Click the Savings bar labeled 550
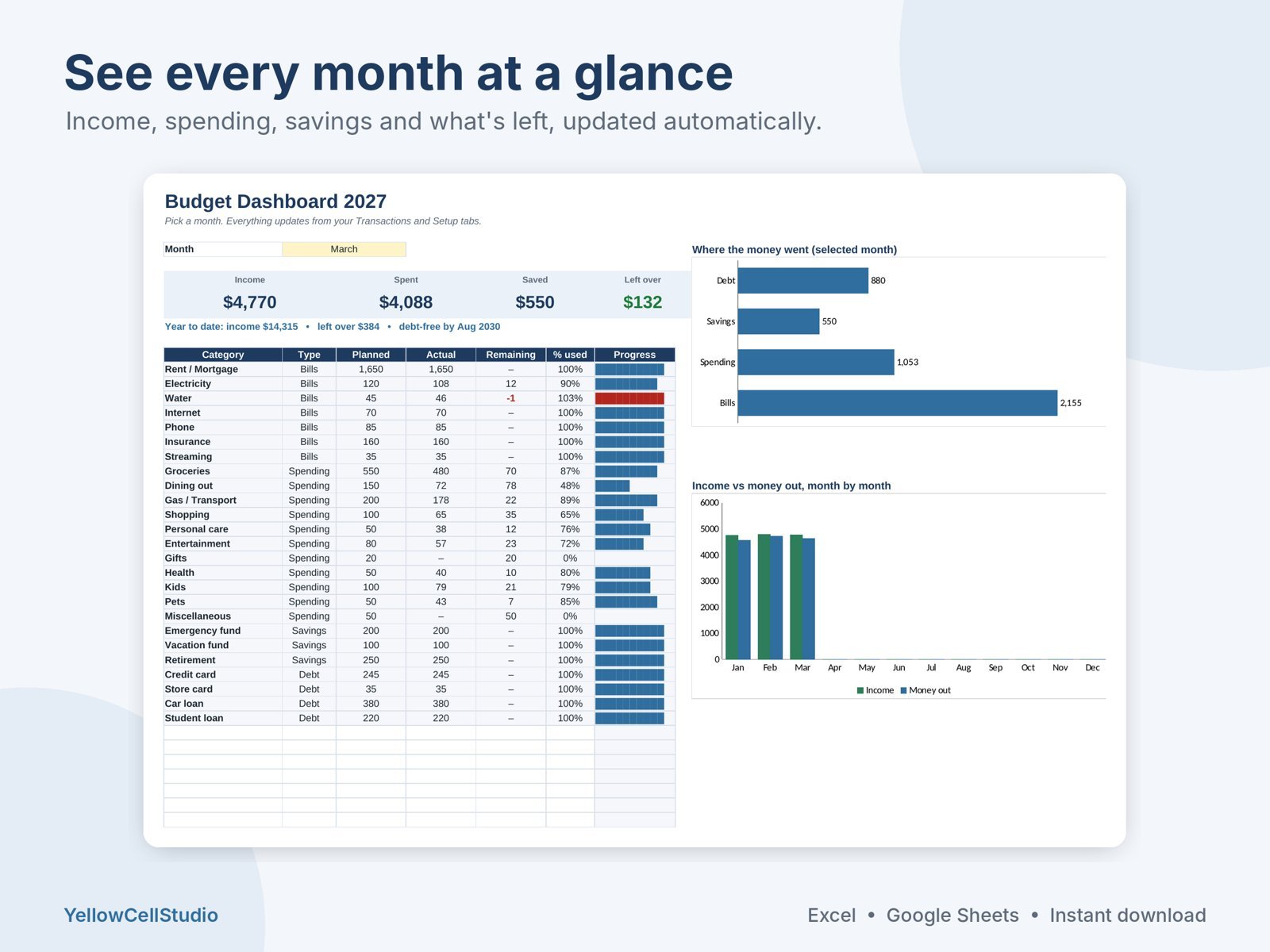This screenshot has width=1270, height=952. point(779,321)
